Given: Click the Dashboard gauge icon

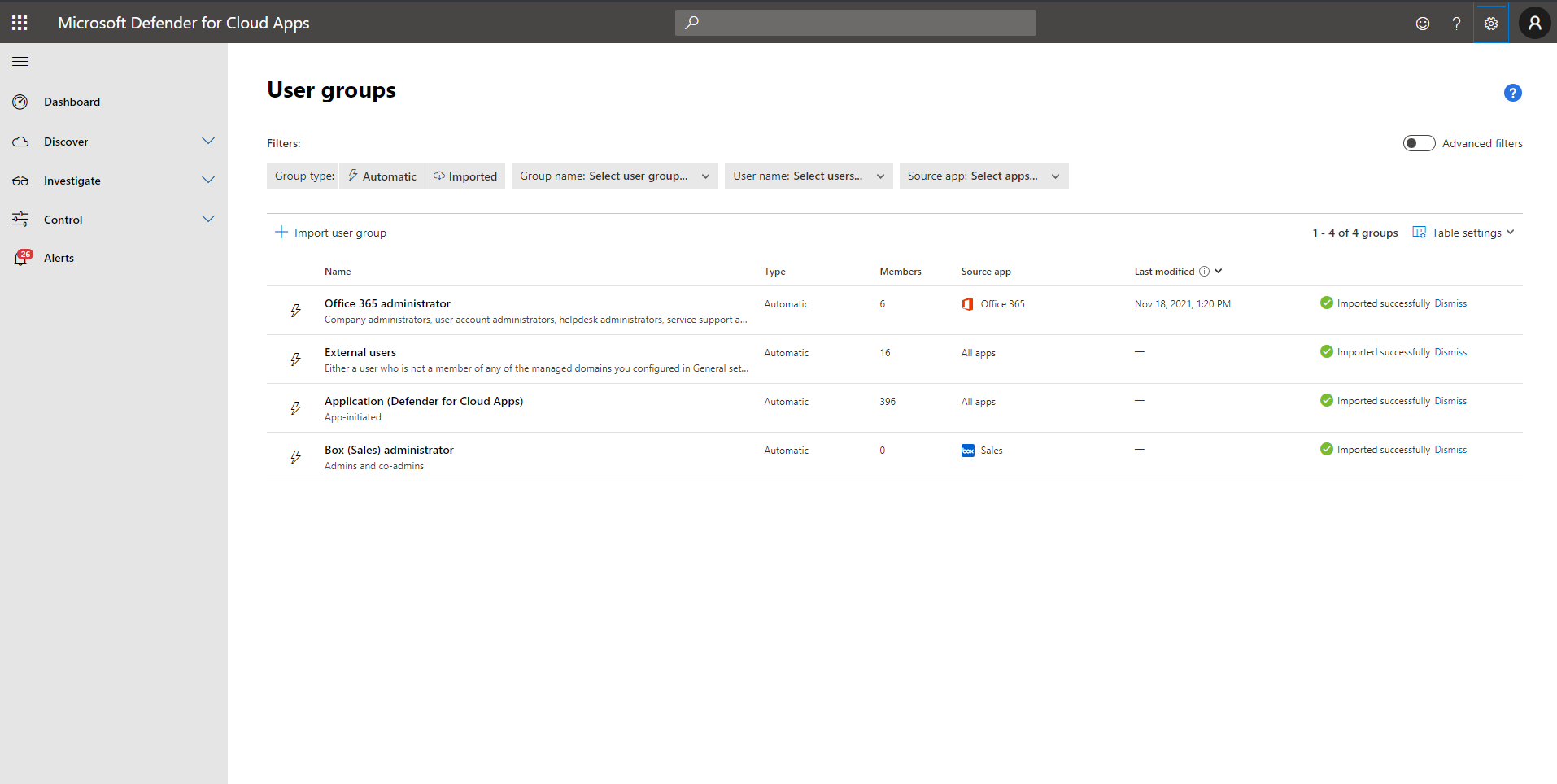Looking at the screenshot, I should pos(20,102).
